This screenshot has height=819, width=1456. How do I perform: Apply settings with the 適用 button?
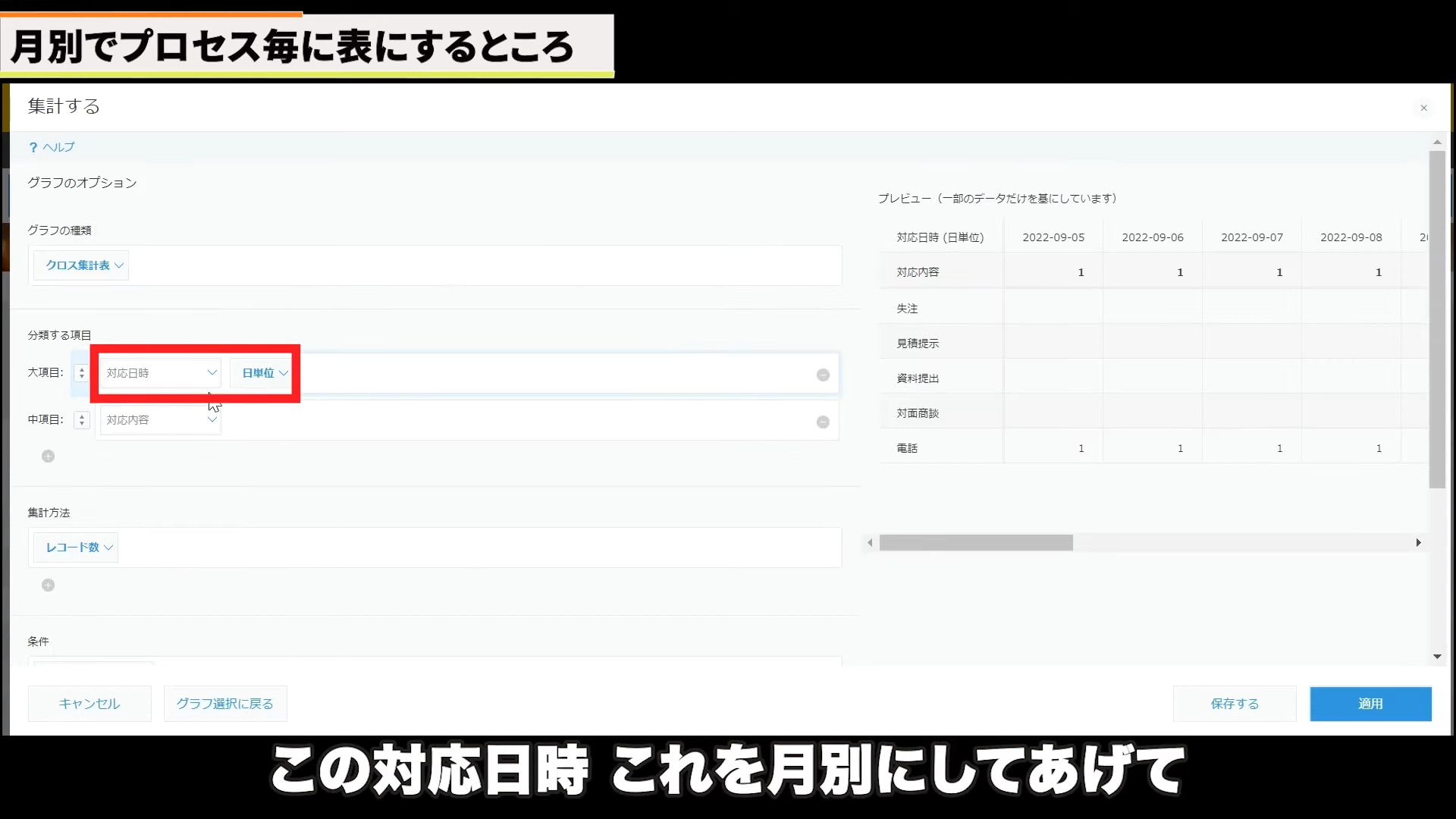point(1370,704)
